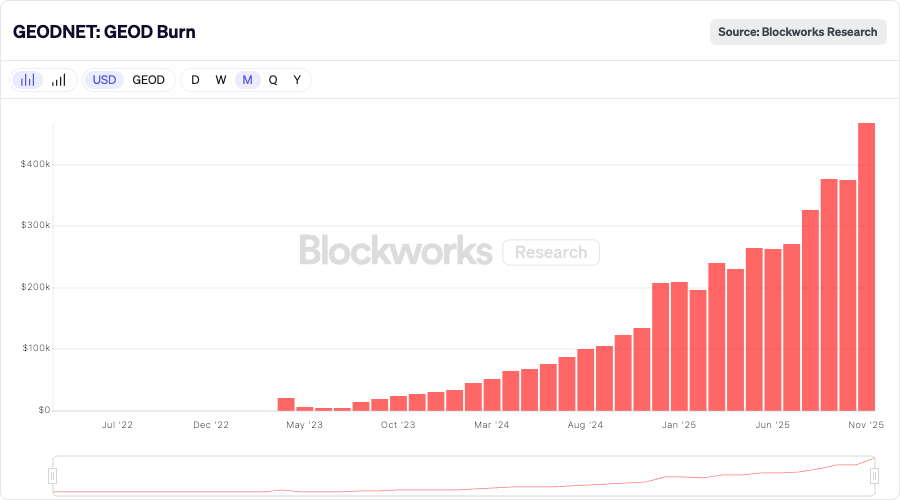Image resolution: width=900 pixels, height=500 pixels.
Task: Click the Jun '25 date label
Action: point(772,425)
